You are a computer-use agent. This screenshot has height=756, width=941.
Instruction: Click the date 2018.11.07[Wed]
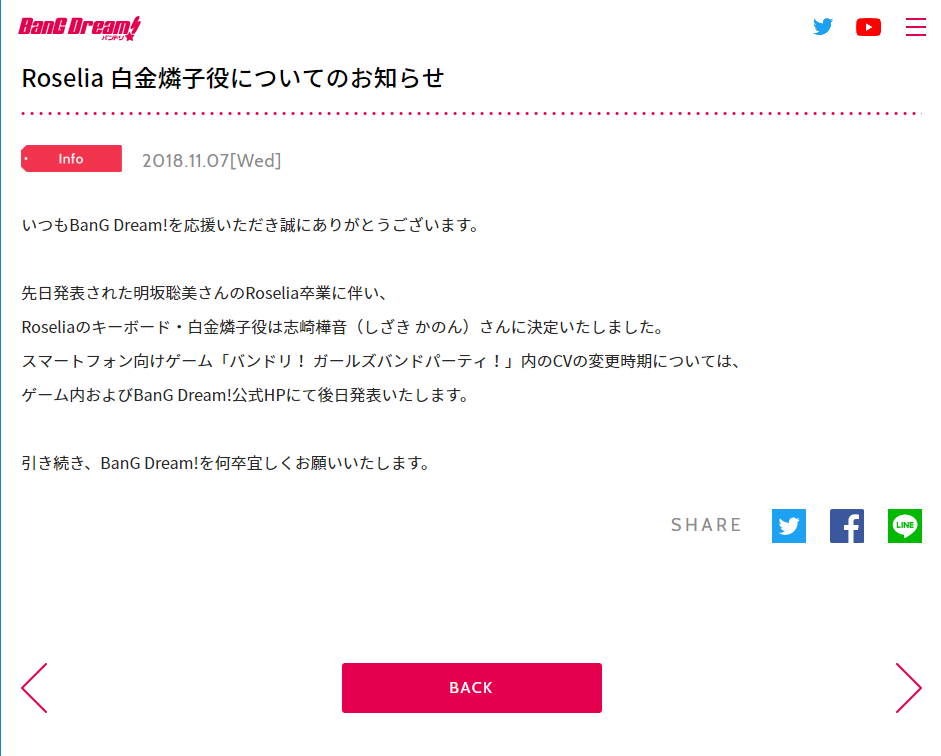click(x=212, y=160)
